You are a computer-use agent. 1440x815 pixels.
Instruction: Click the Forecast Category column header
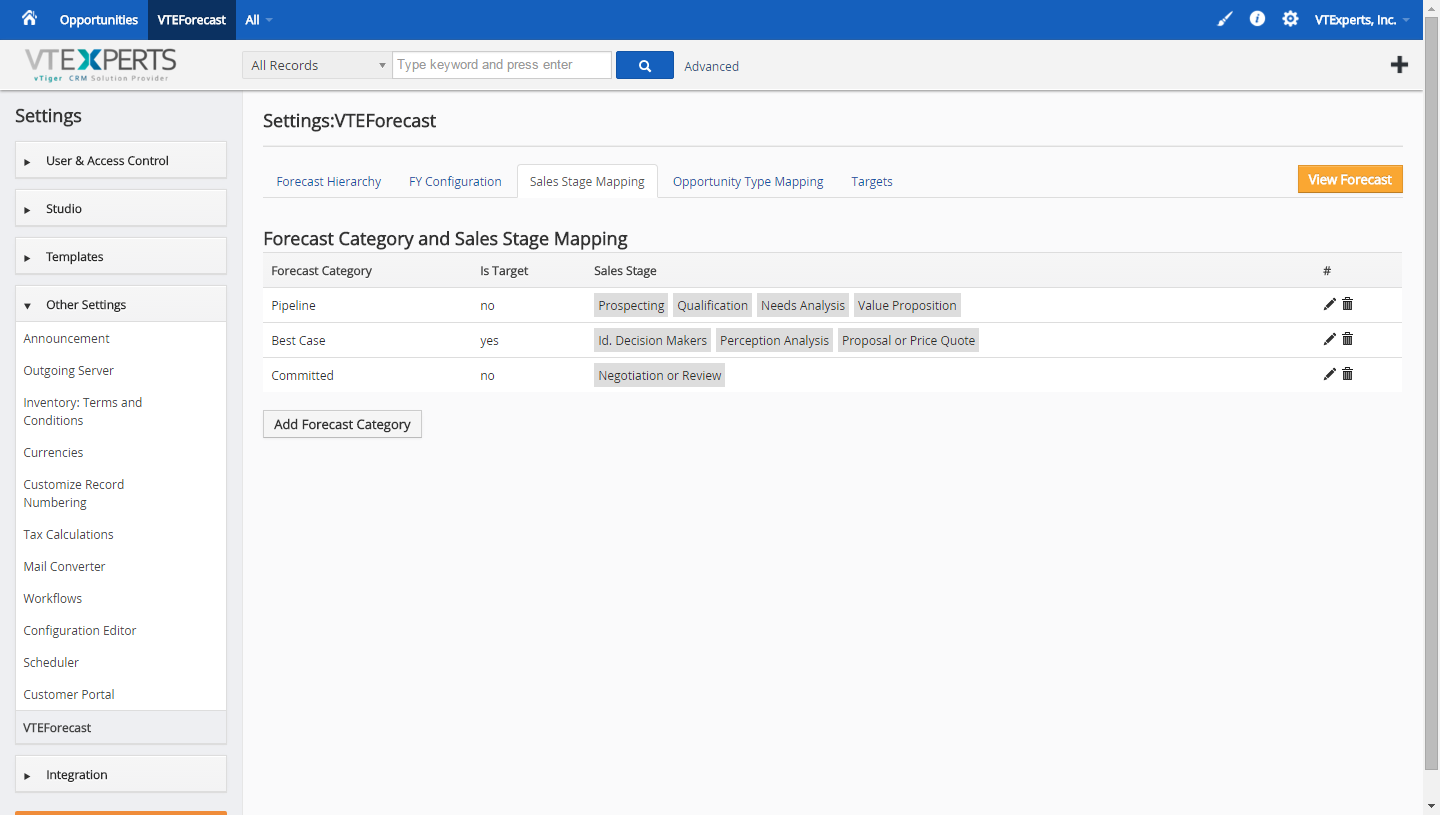322,270
